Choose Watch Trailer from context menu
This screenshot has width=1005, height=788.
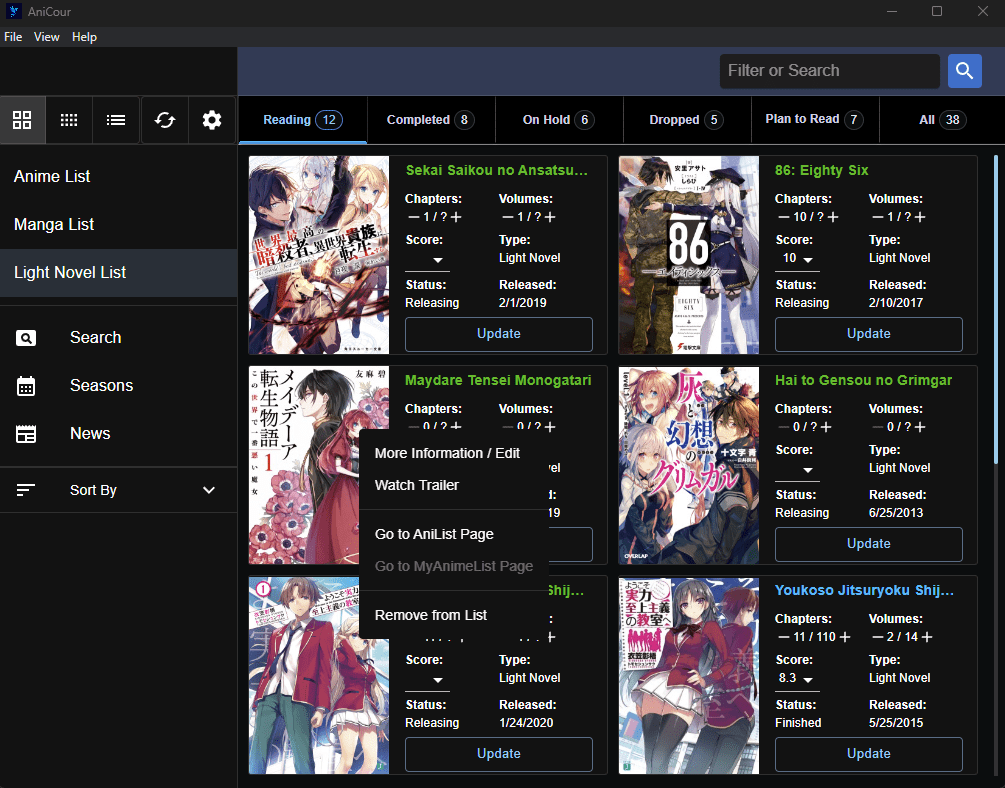click(454, 485)
